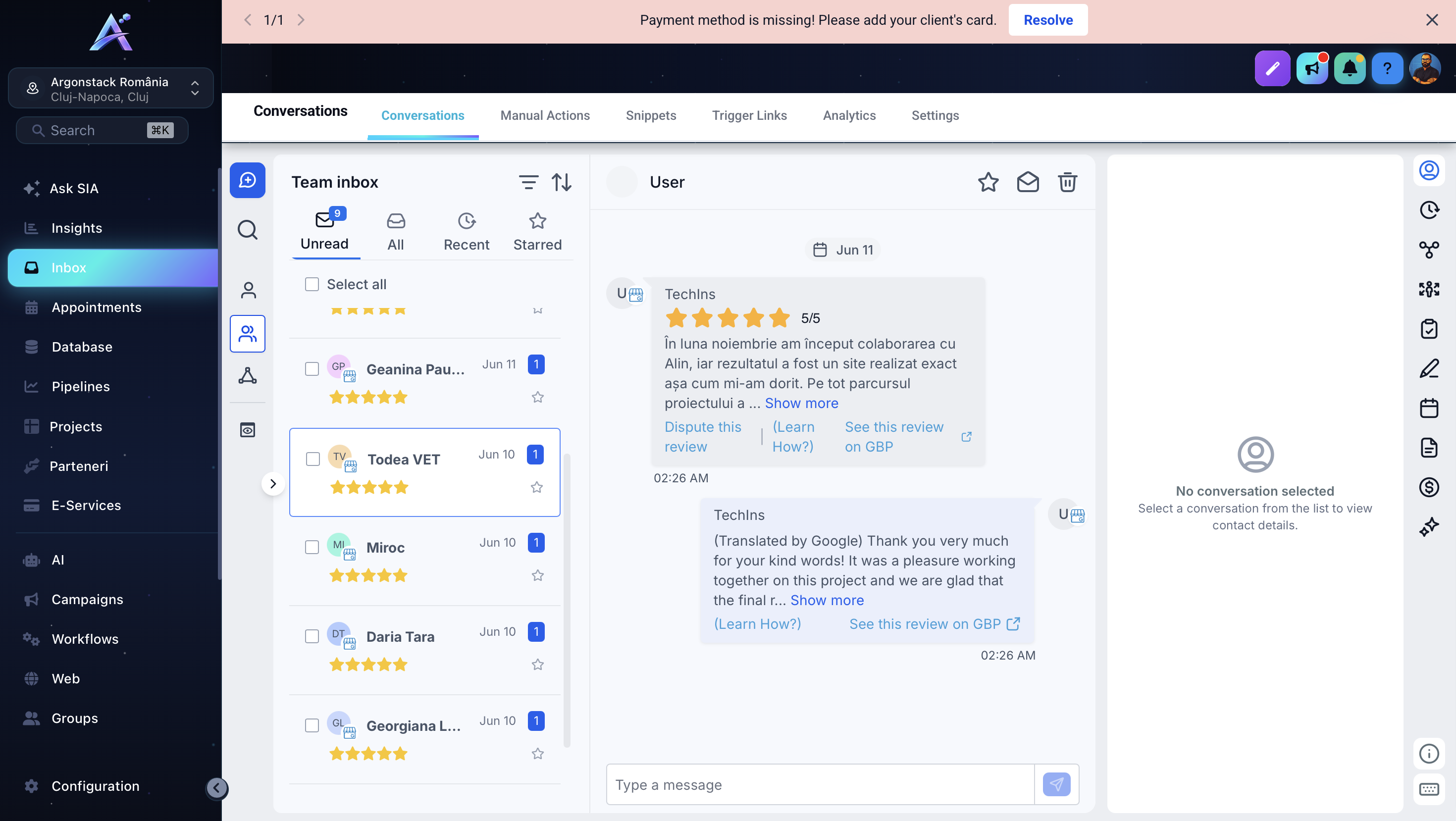Viewport: 1456px width, 821px height.
Task: Click the sidebar Search field
Action: click(103, 131)
